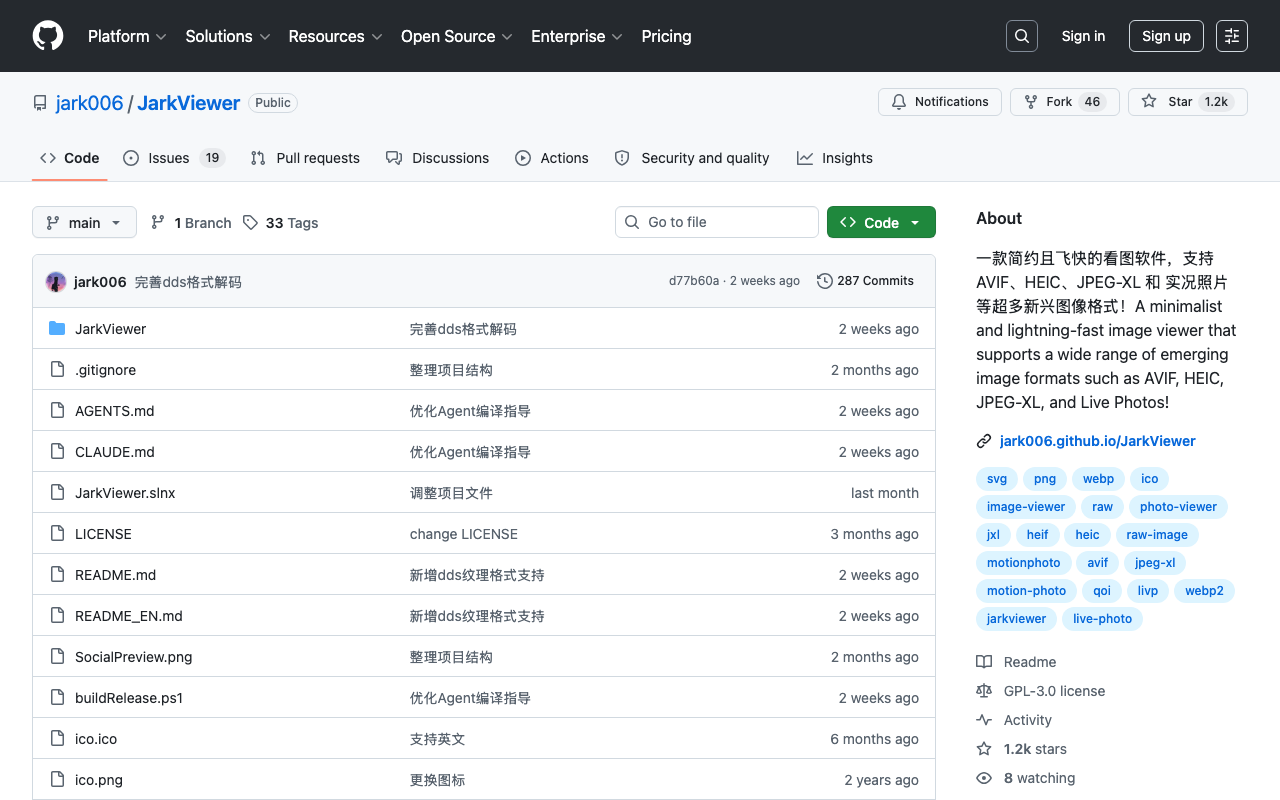Viewport: 1280px width, 800px height.
Task: Open the ico.ico file
Action: pos(96,739)
